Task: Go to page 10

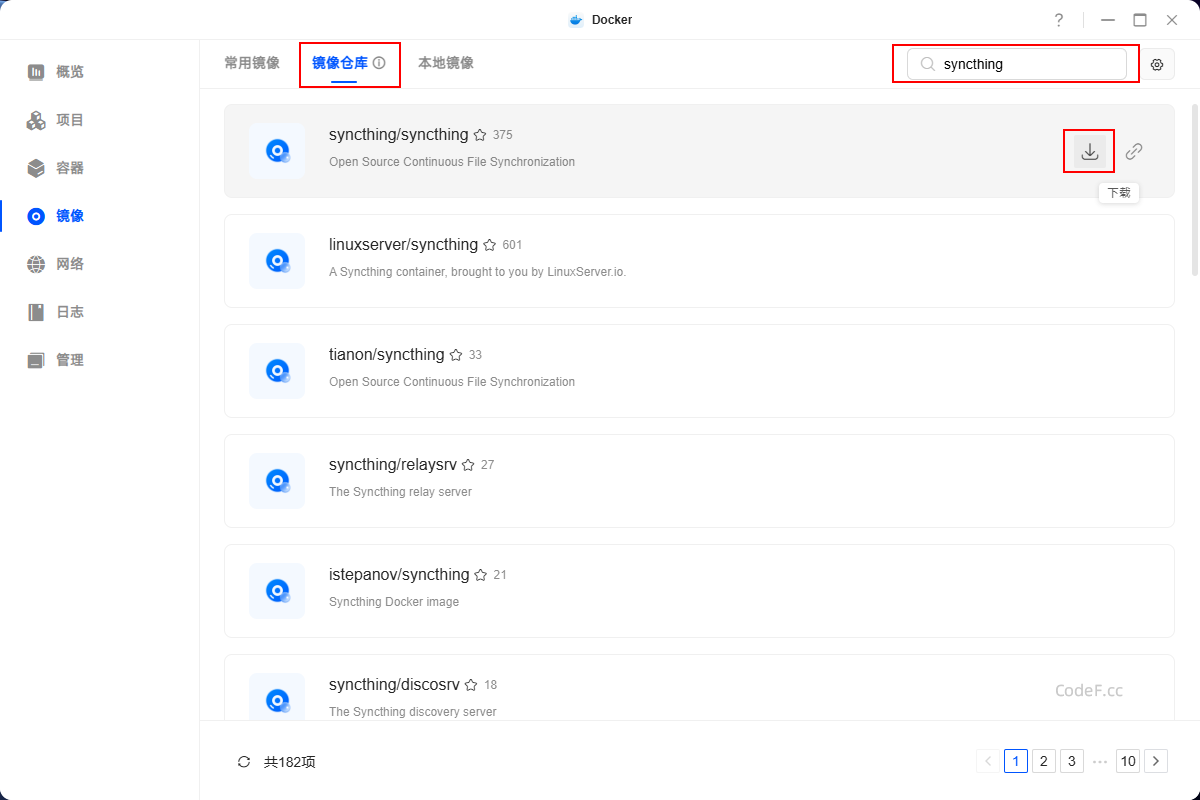Action: tap(1128, 761)
